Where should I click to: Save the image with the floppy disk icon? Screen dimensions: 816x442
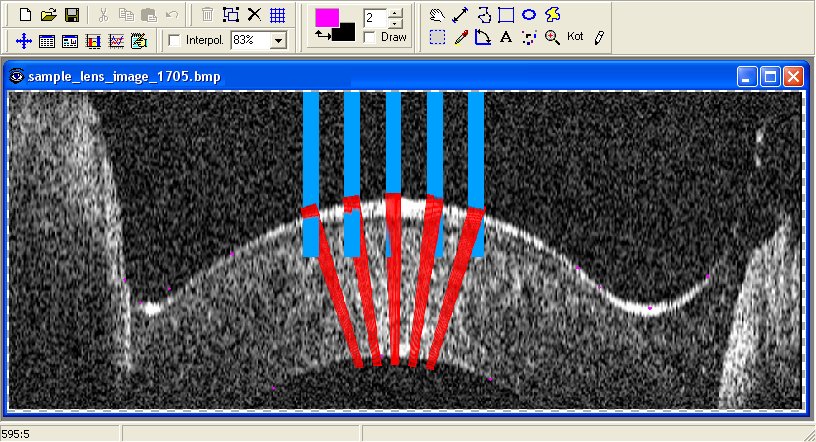[72, 15]
